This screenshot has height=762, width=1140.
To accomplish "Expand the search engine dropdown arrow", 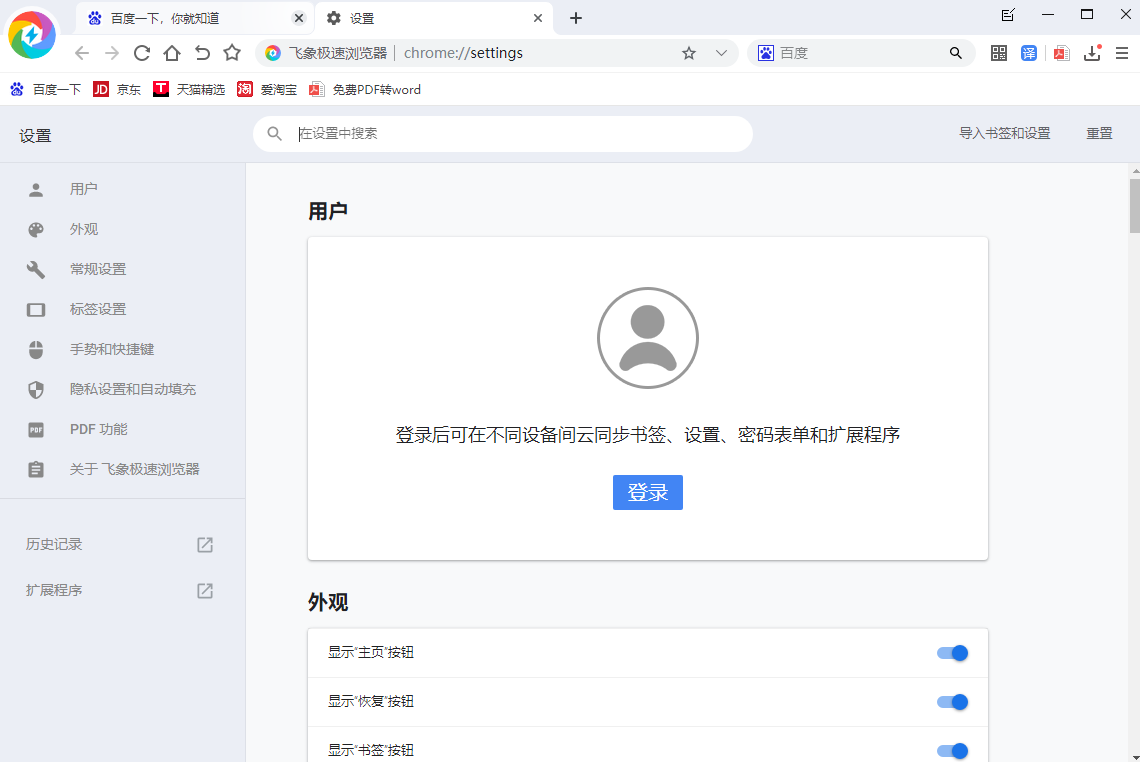I will [721, 53].
